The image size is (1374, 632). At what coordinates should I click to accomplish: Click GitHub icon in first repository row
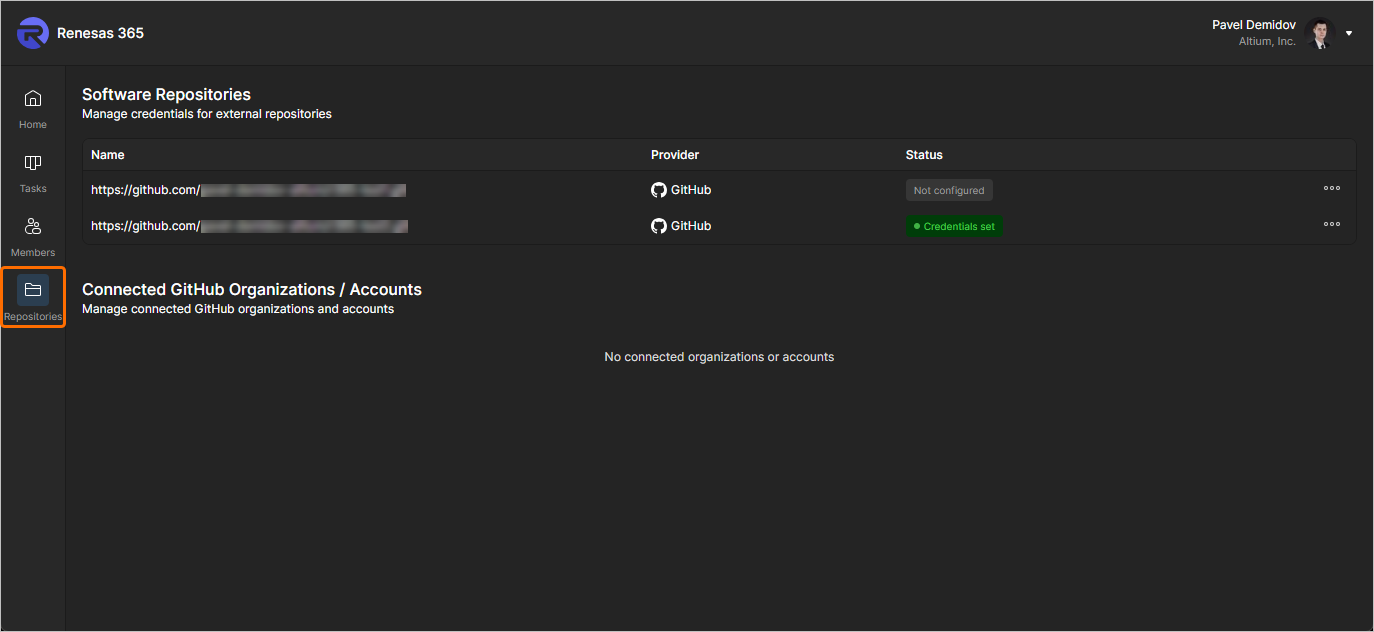pyautogui.click(x=658, y=190)
